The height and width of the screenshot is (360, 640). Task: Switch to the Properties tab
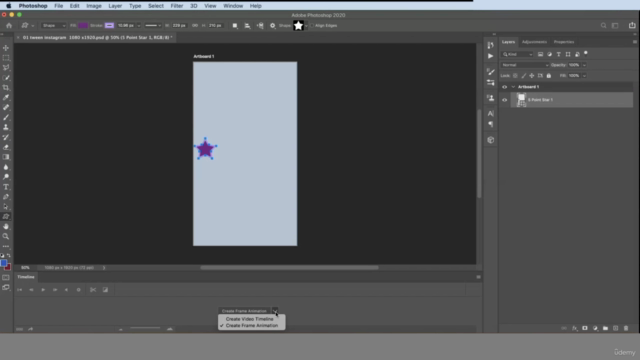tap(564, 42)
